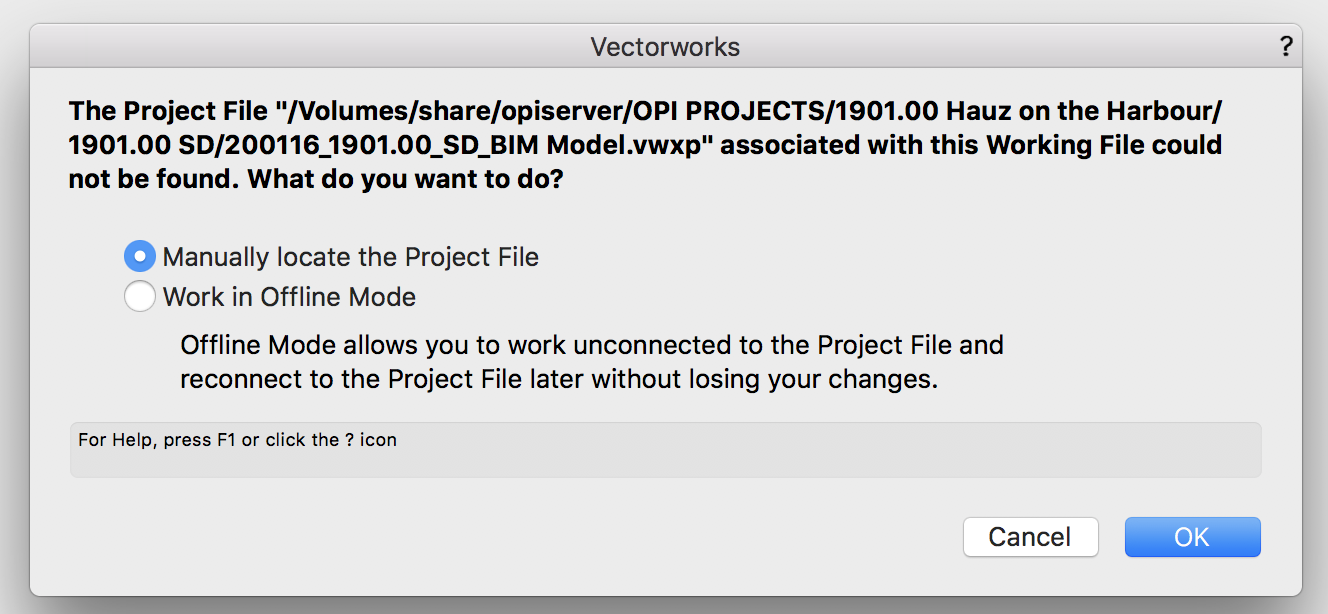Click the Vectorworks dialog title
1328x614 pixels.
[664, 46]
